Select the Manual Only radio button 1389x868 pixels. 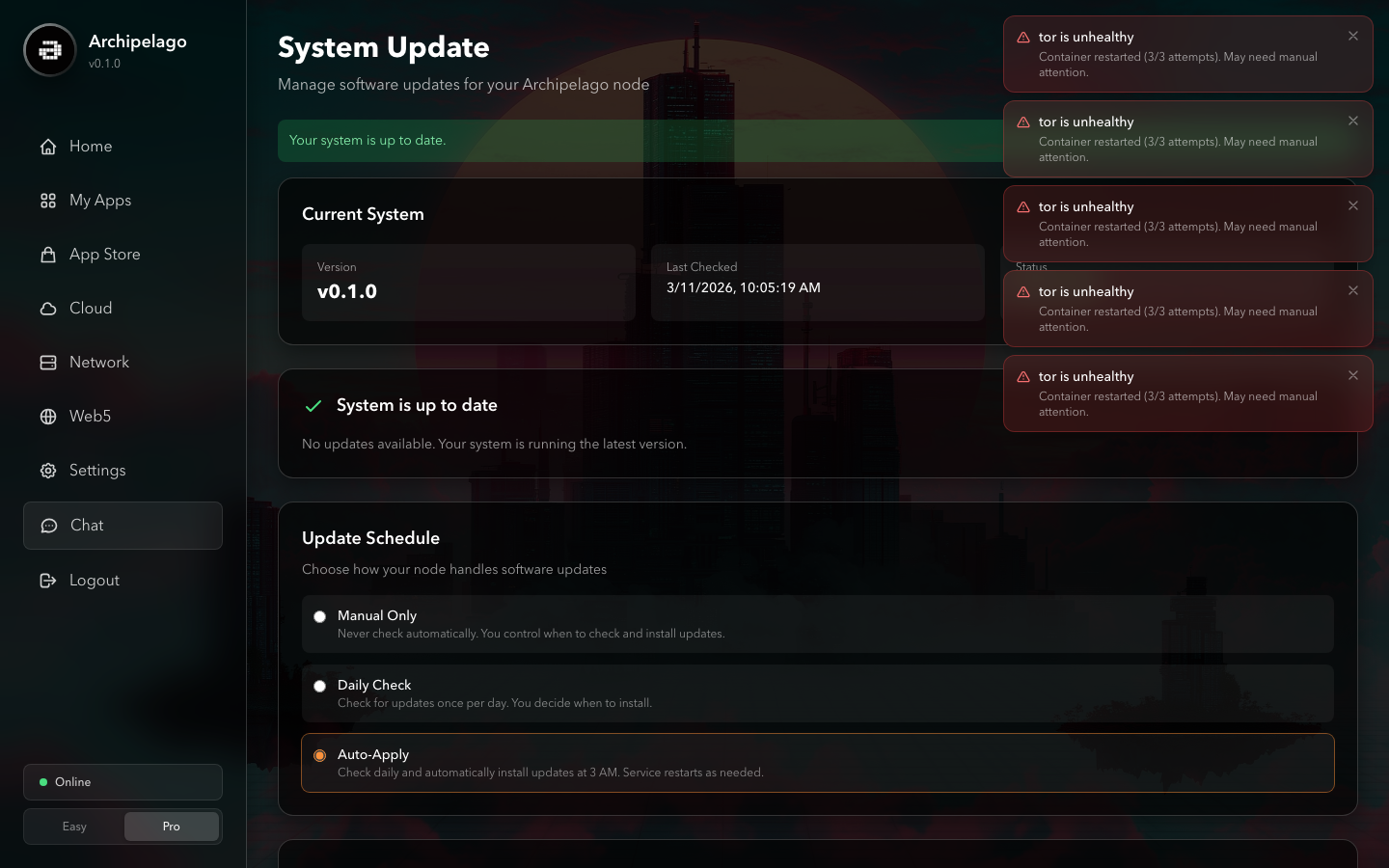(x=320, y=616)
